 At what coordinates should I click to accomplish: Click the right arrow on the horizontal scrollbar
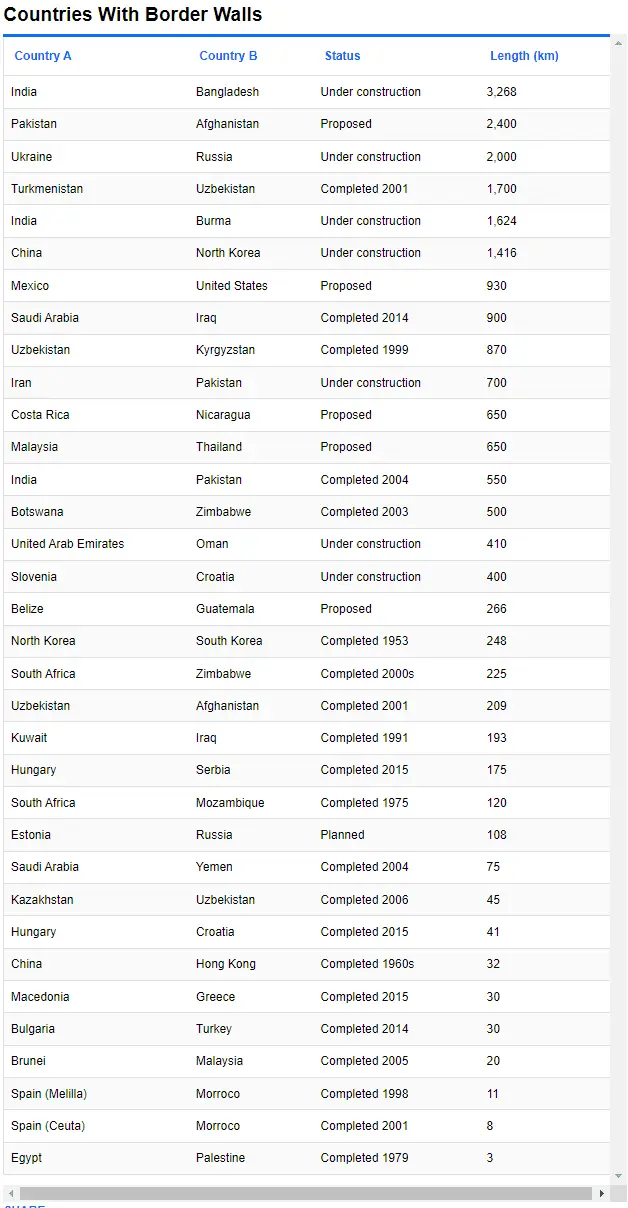(601, 1194)
